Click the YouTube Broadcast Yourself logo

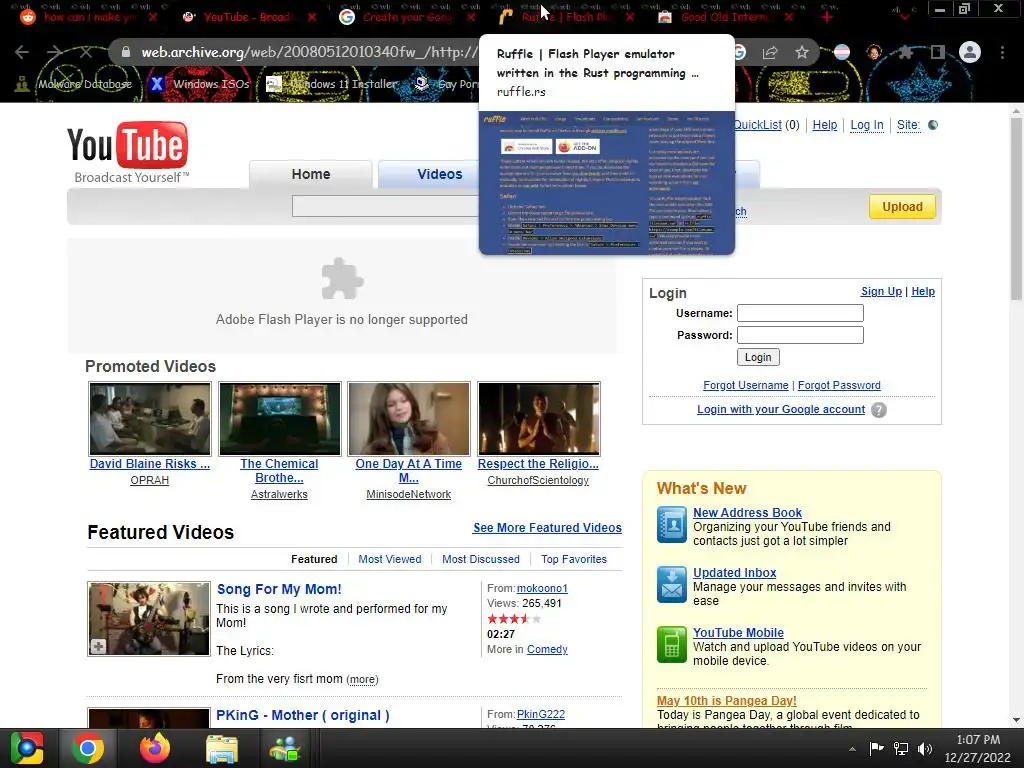(128, 152)
